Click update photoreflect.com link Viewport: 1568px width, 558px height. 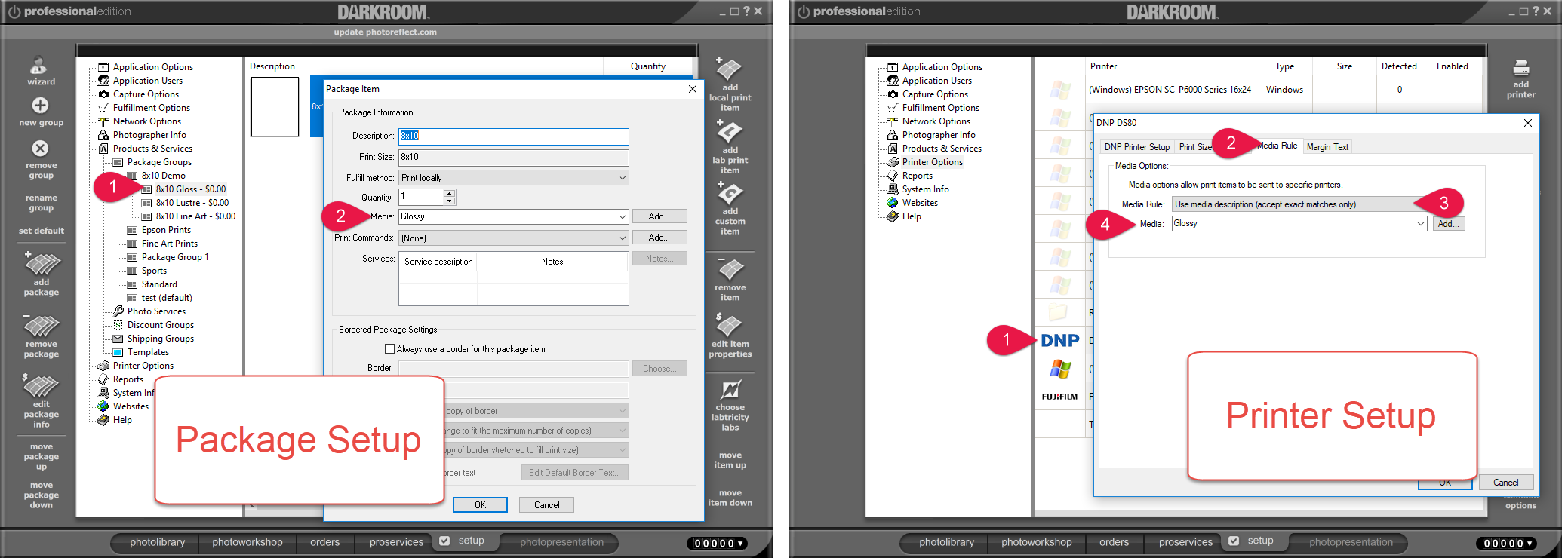point(385,32)
